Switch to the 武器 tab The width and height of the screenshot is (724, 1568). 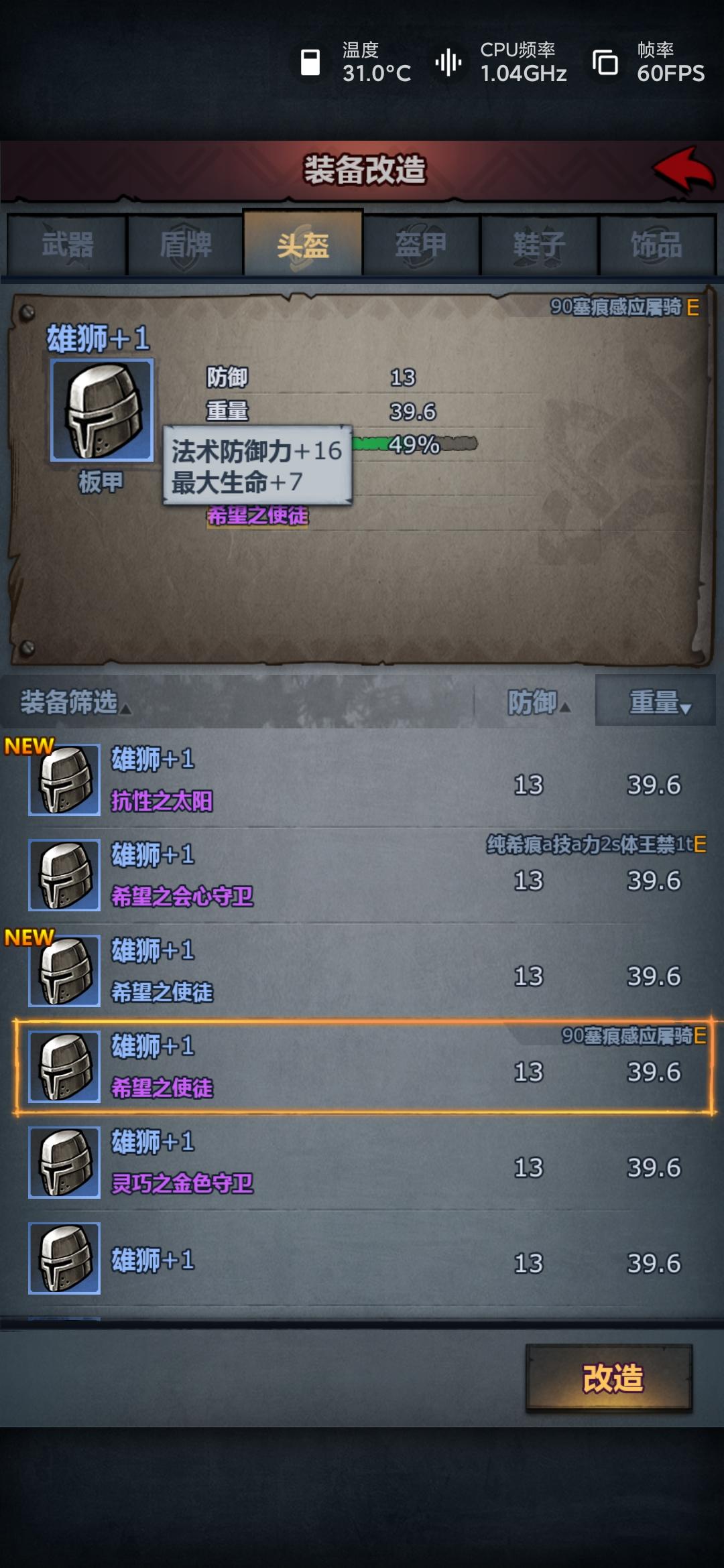click(67, 245)
